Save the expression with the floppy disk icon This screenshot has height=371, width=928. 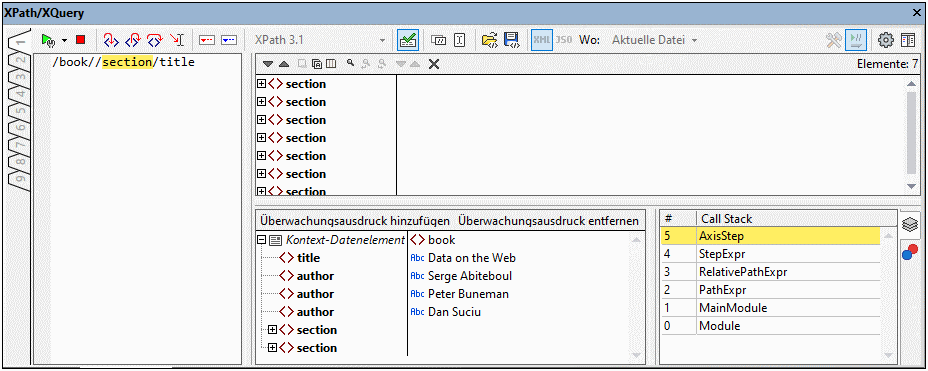(x=511, y=40)
